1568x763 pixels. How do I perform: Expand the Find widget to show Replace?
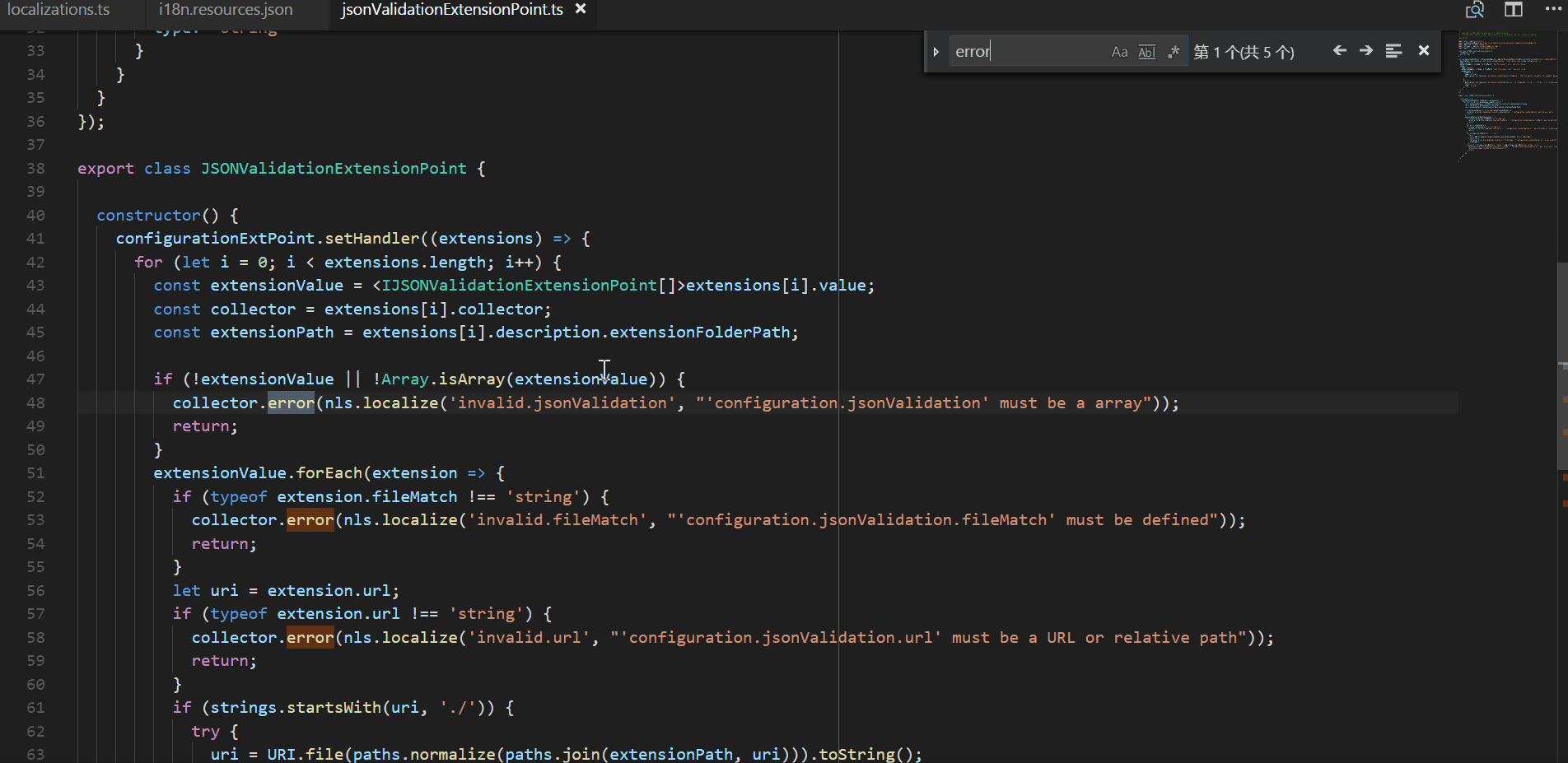click(936, 50)
